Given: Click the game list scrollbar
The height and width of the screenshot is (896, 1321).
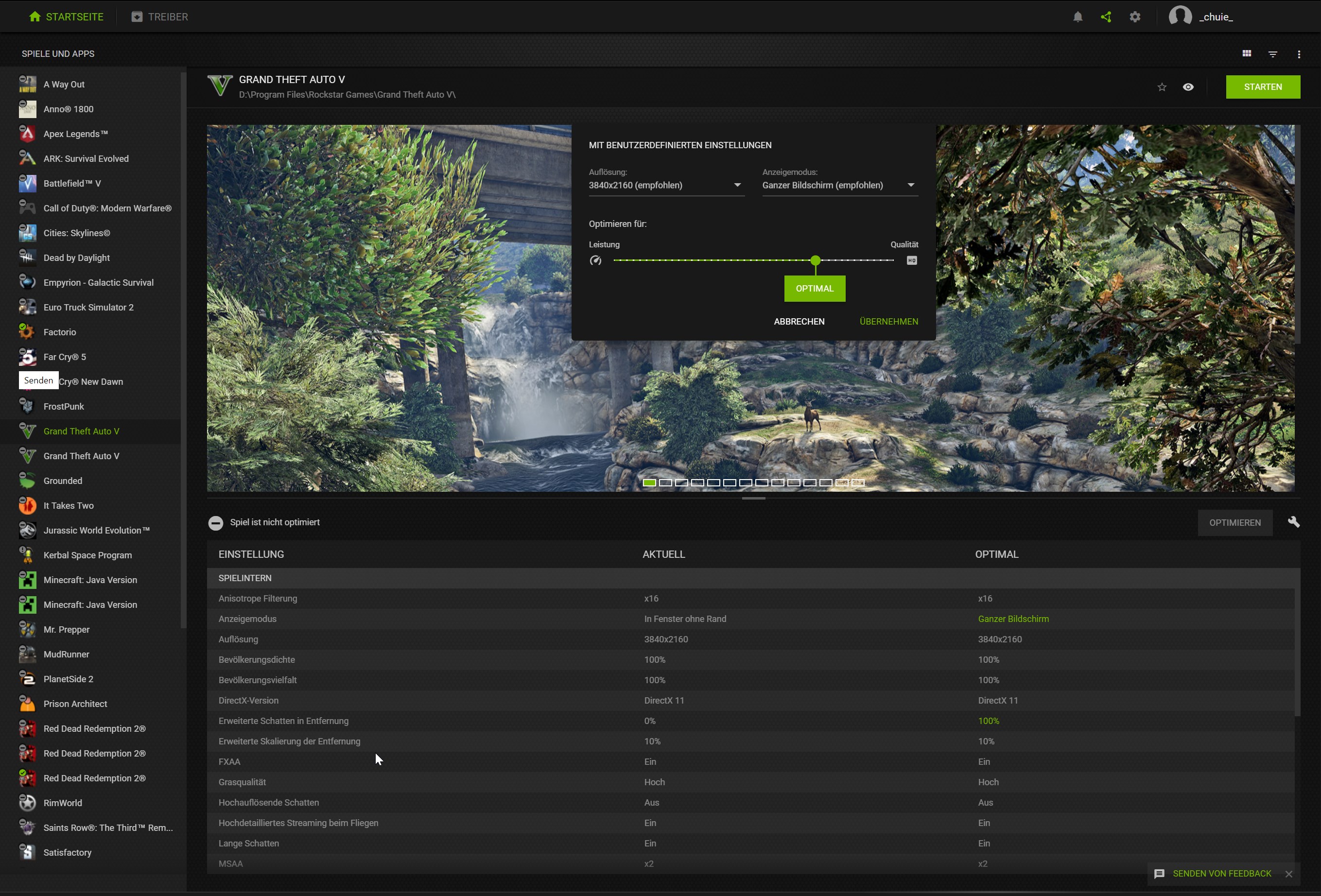Looking at the screenshot, I should 183,349.
